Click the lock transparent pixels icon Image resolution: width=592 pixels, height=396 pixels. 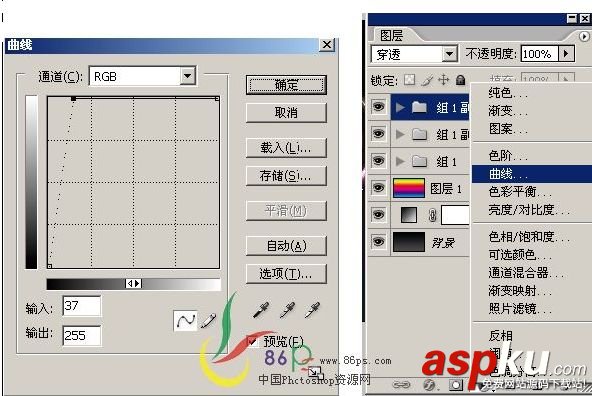410,80
